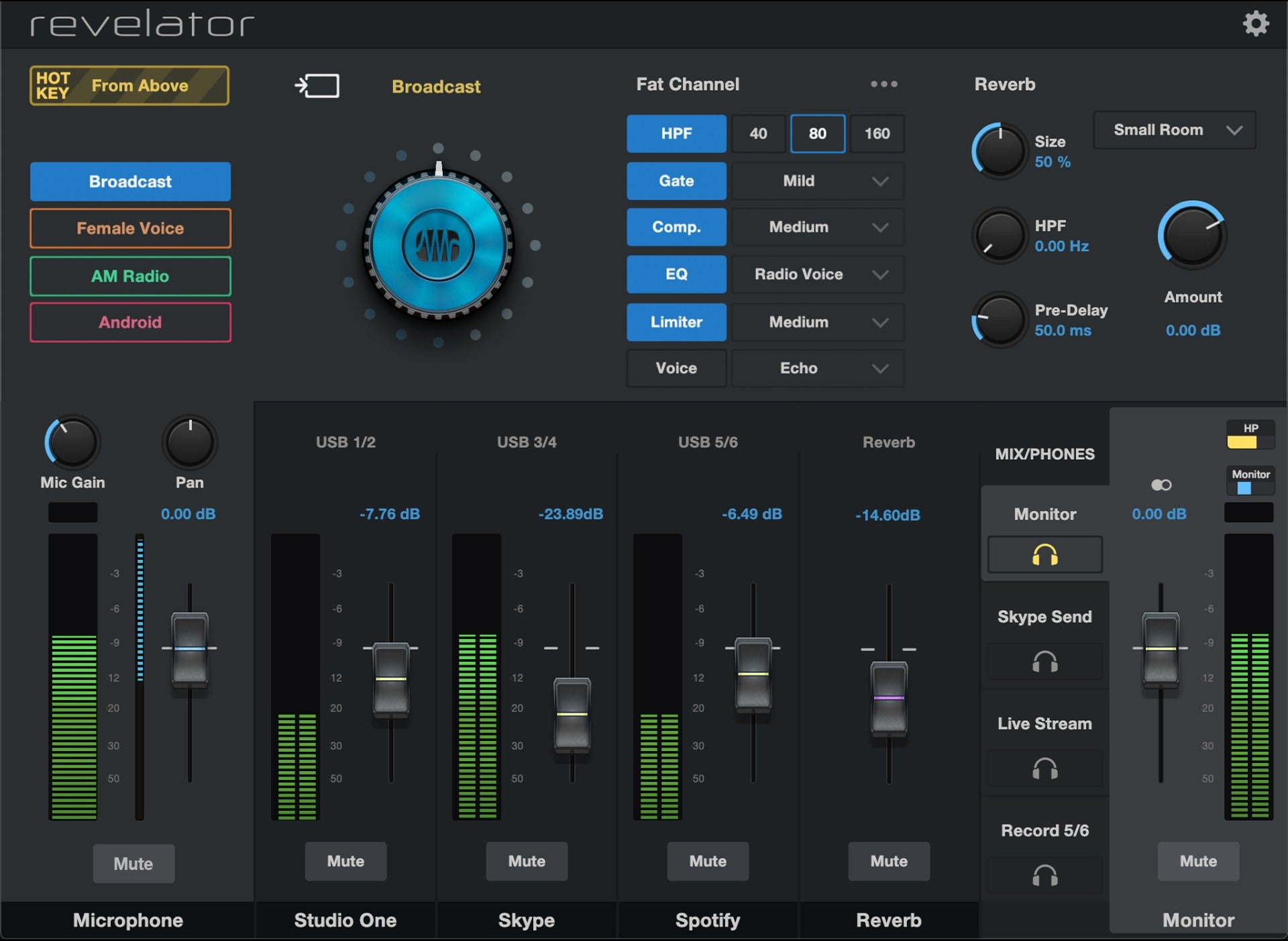Click the Record 5/6 headphone icon
1288x941 pixels.
[x=1044, y=876]
